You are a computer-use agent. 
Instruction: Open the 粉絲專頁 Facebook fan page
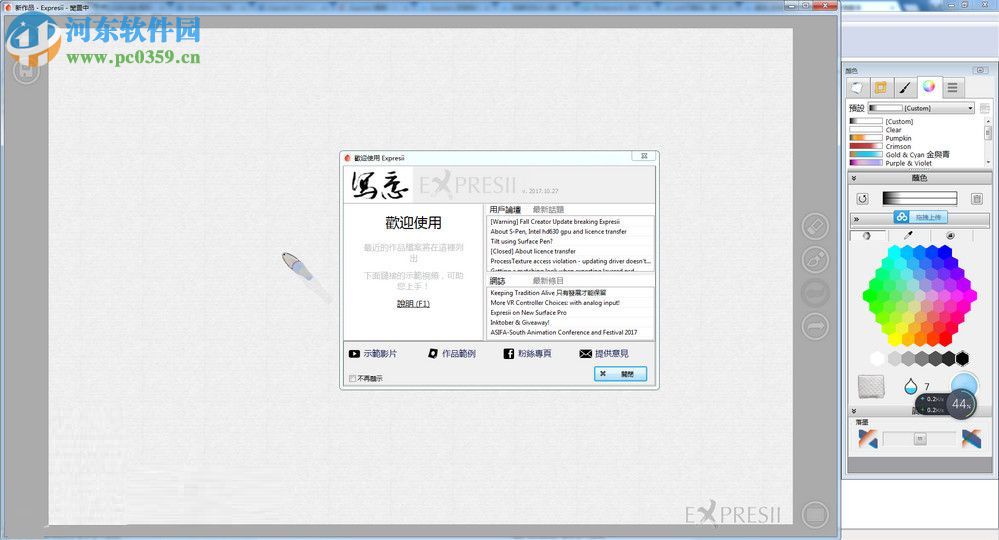click(x=528, y=353)
